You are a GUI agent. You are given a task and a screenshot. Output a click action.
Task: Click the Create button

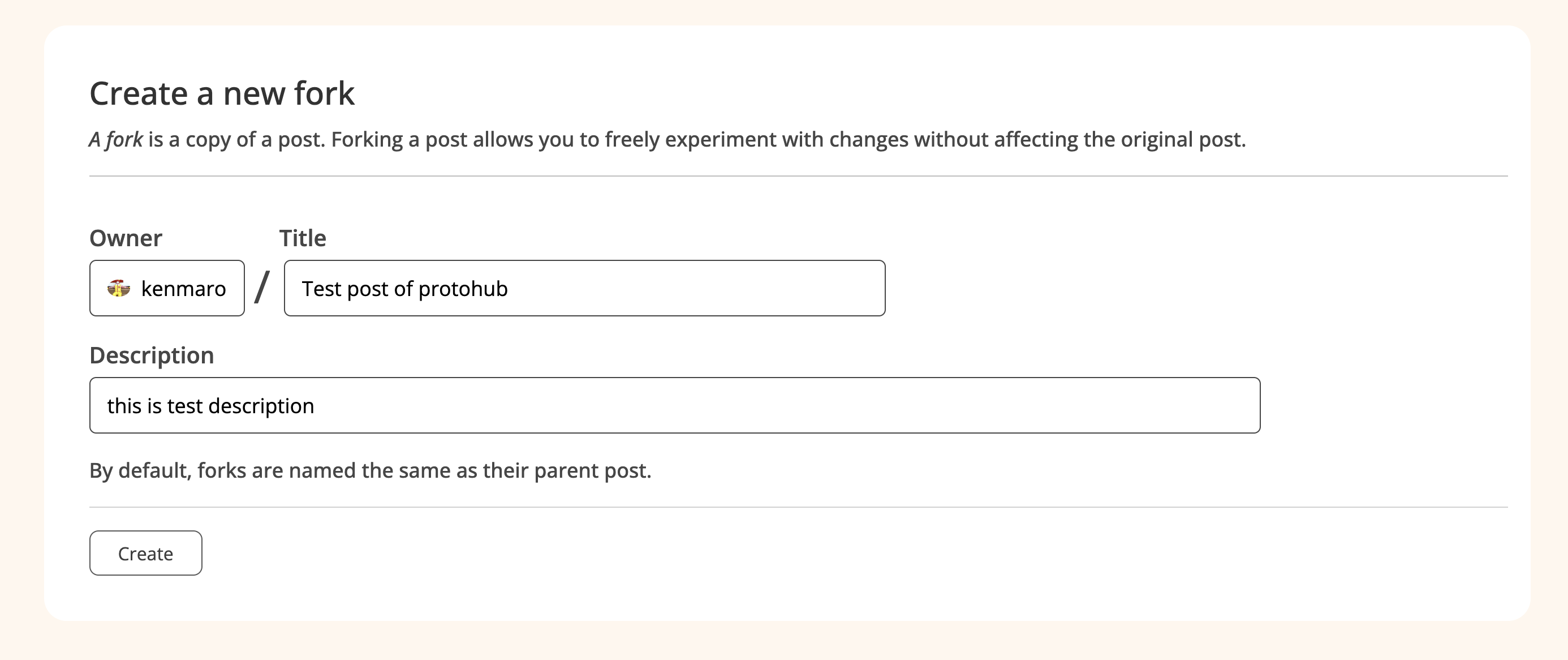point(145,553)
